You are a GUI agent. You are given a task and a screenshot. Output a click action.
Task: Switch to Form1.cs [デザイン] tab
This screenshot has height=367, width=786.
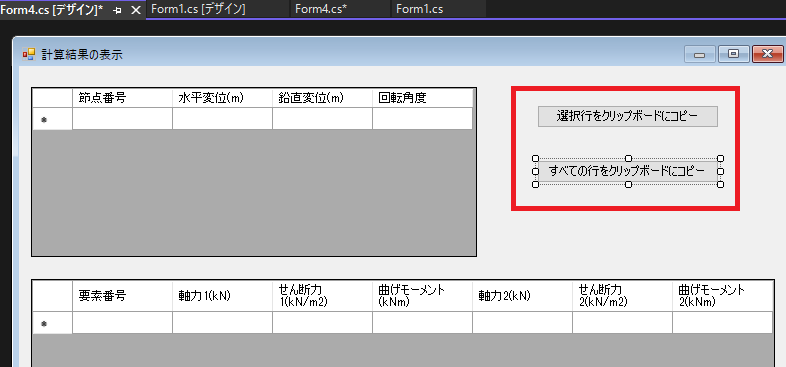(198, 10)
